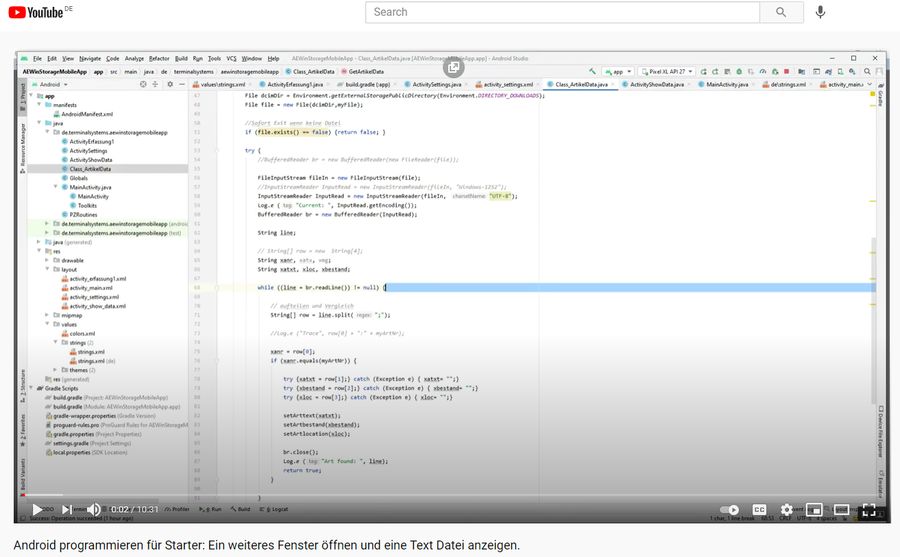900x557 pixels.
Task: Open the video settings gear
Action: 786,509
